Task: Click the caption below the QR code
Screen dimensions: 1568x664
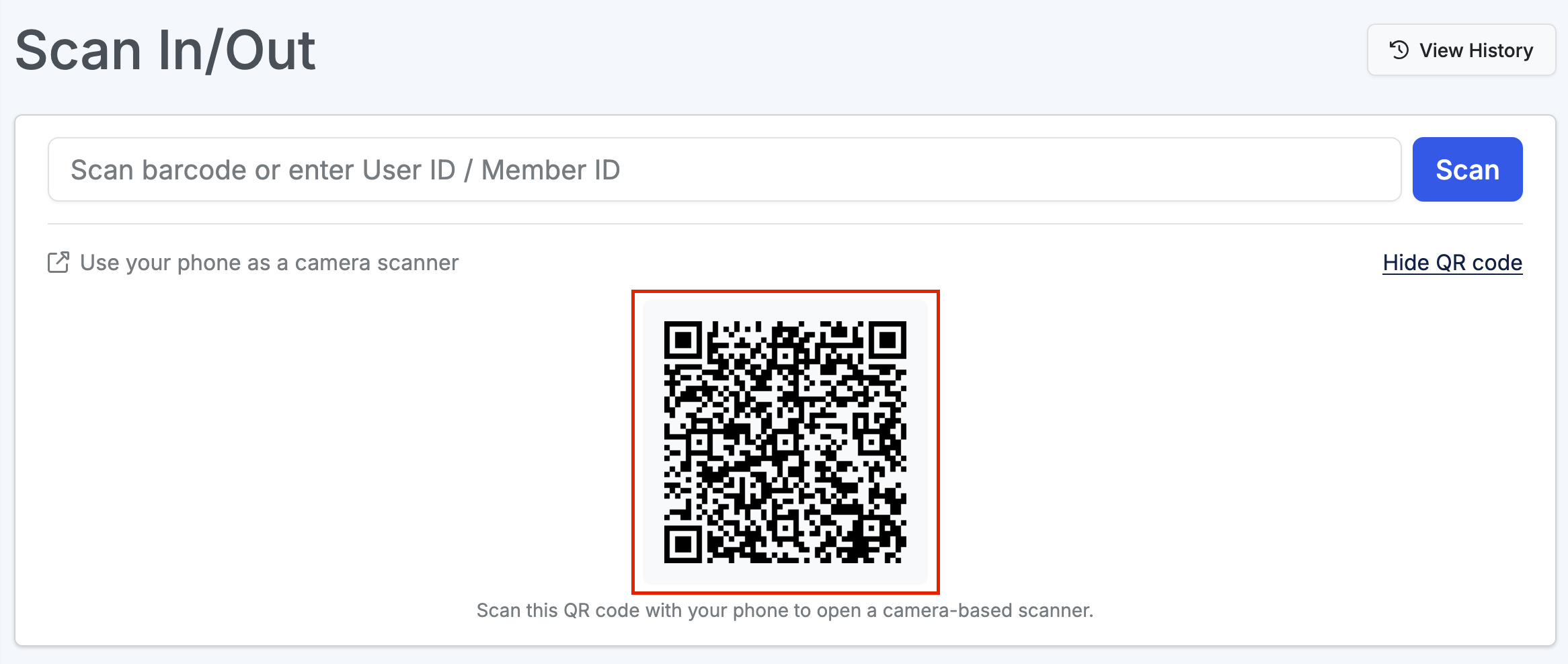Action: tap(785, 610)
